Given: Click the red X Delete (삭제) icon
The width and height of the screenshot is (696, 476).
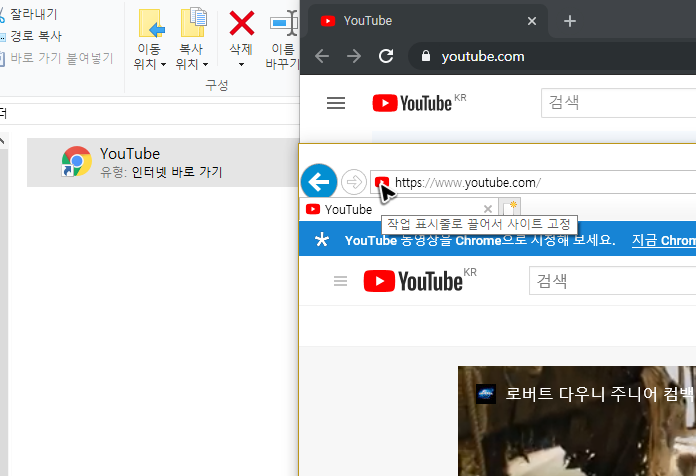Looking at the screenshot, I should point(241,23).
